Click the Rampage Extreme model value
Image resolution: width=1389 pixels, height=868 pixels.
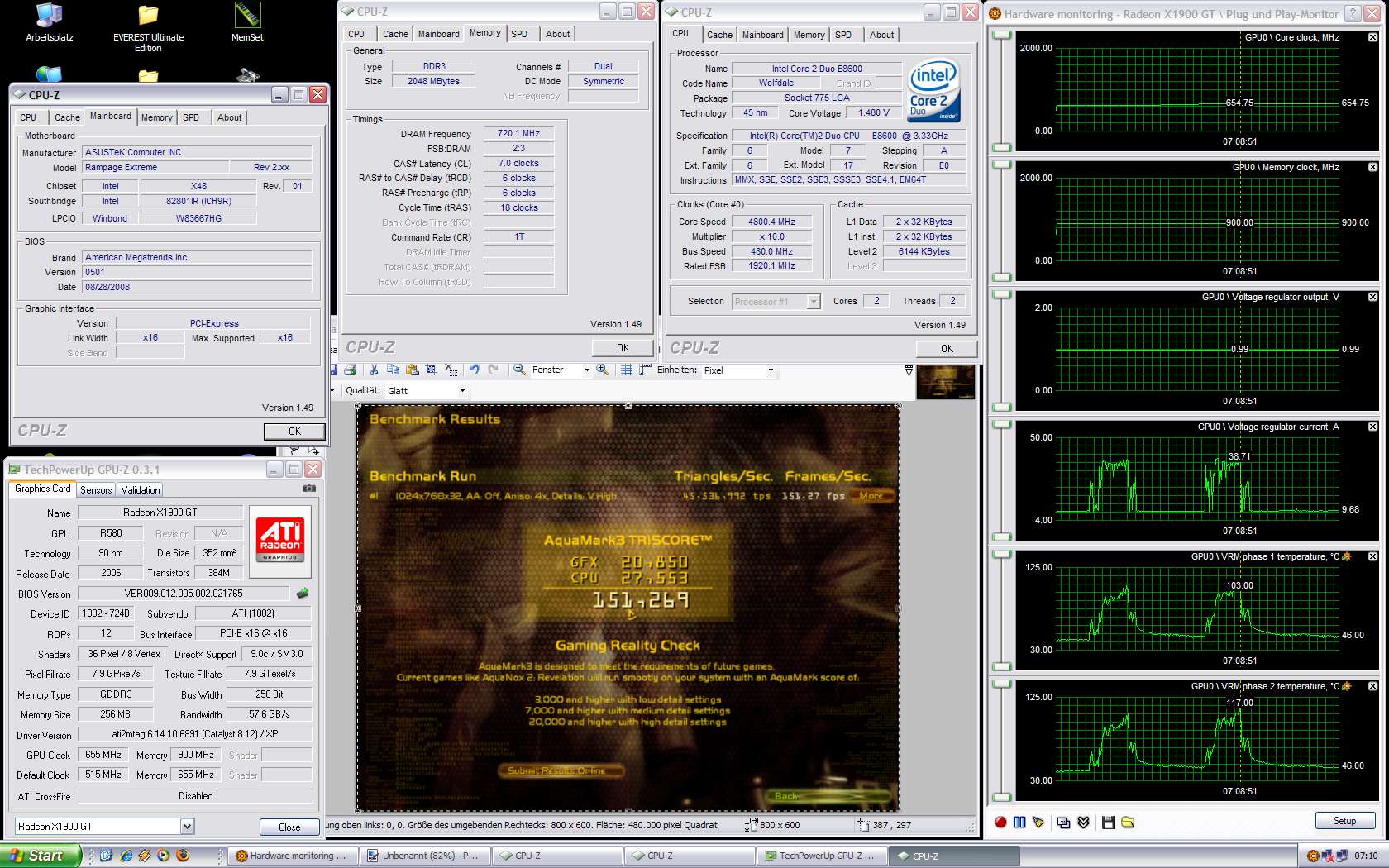click(155, 167)
